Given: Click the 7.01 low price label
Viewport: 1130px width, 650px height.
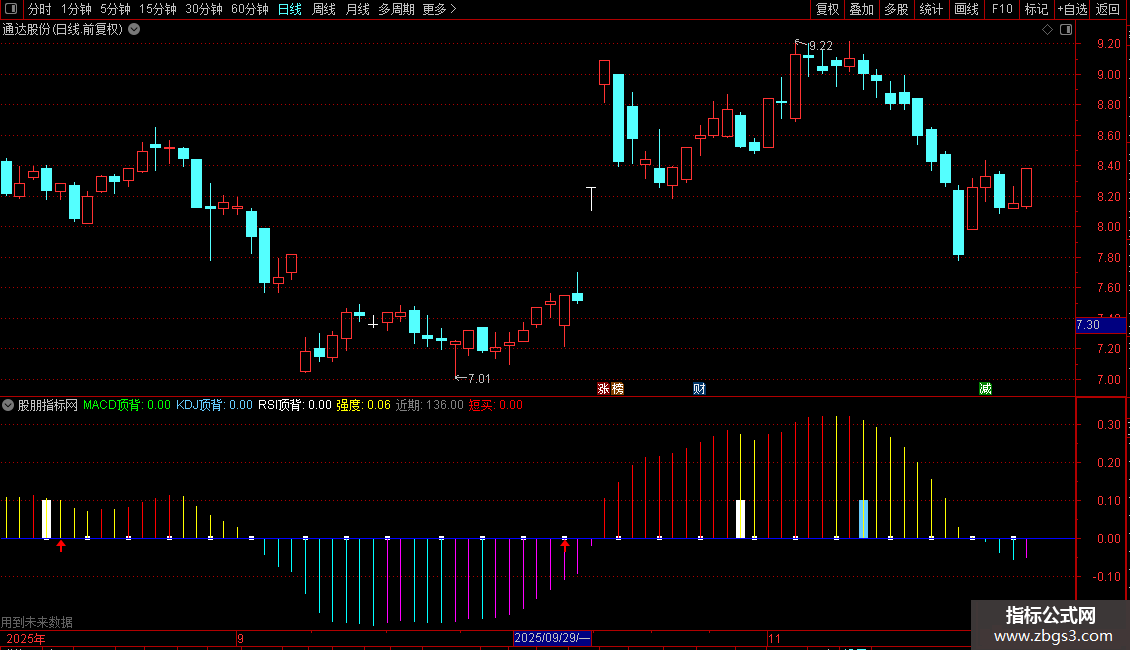Looking at the screenshot, I should (479, 378).
